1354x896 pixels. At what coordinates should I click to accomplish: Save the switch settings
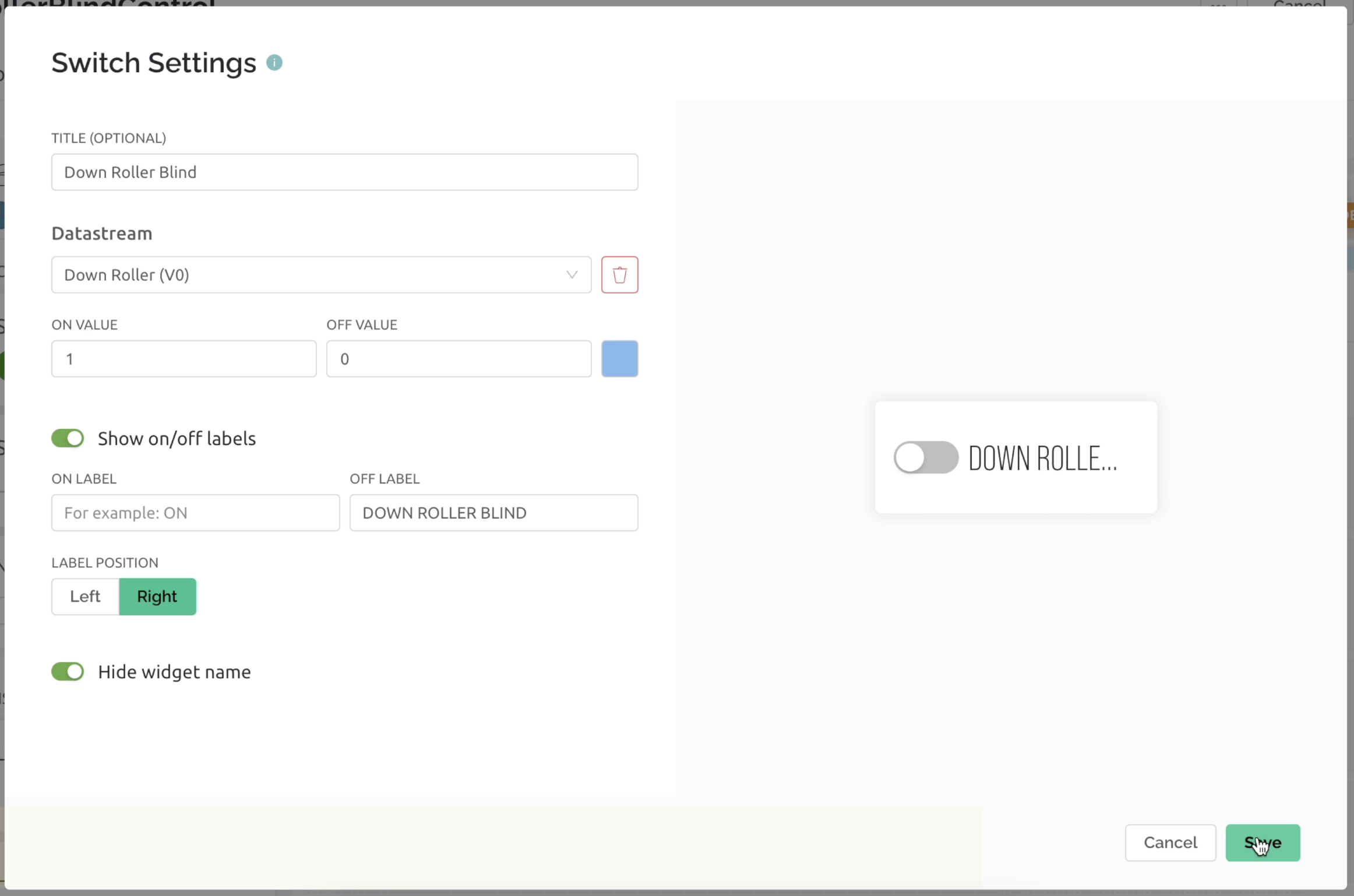pos(1262,842)
